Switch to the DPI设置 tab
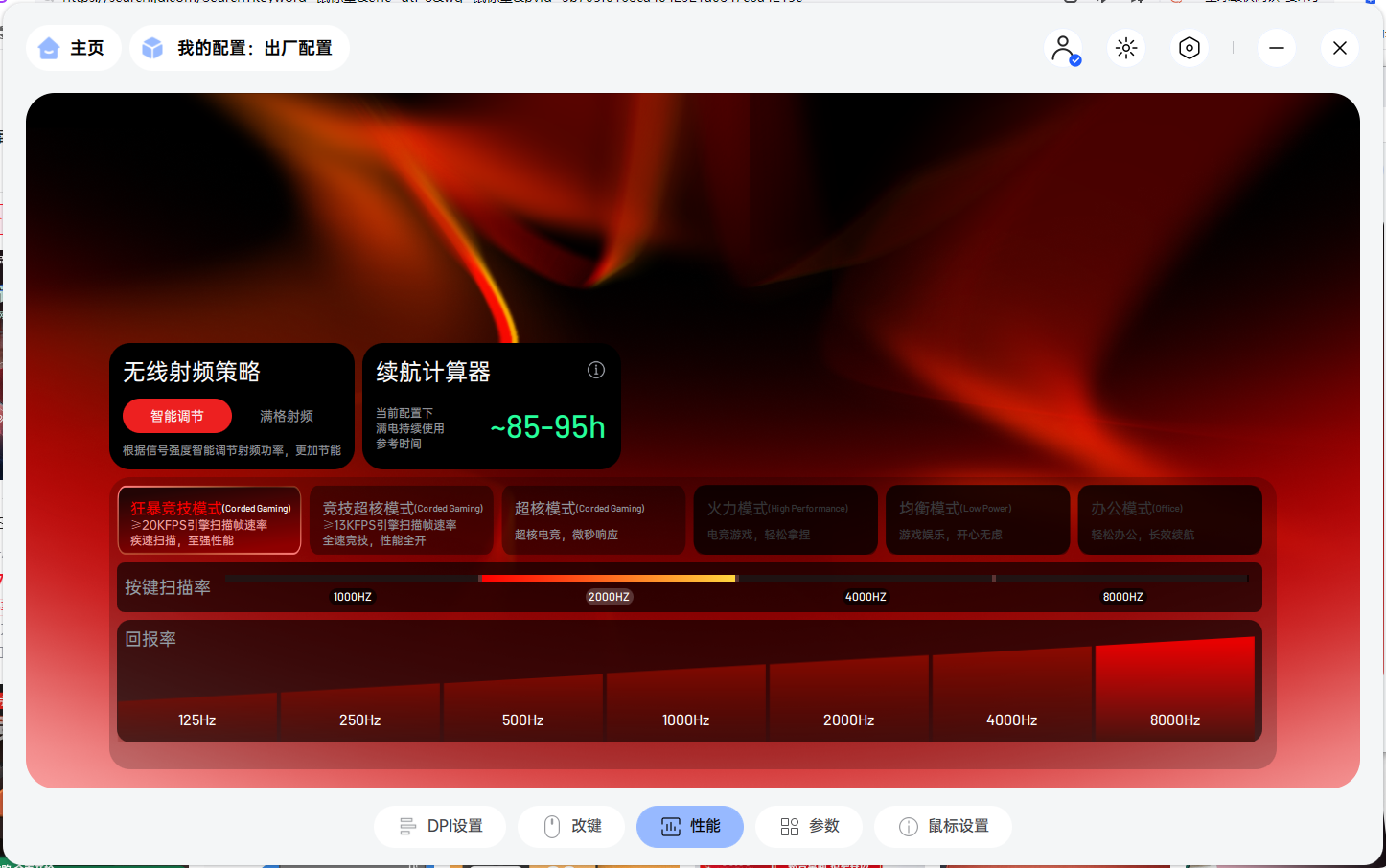The width and height of the screenshot is (1386, 868). pos(440,827)
